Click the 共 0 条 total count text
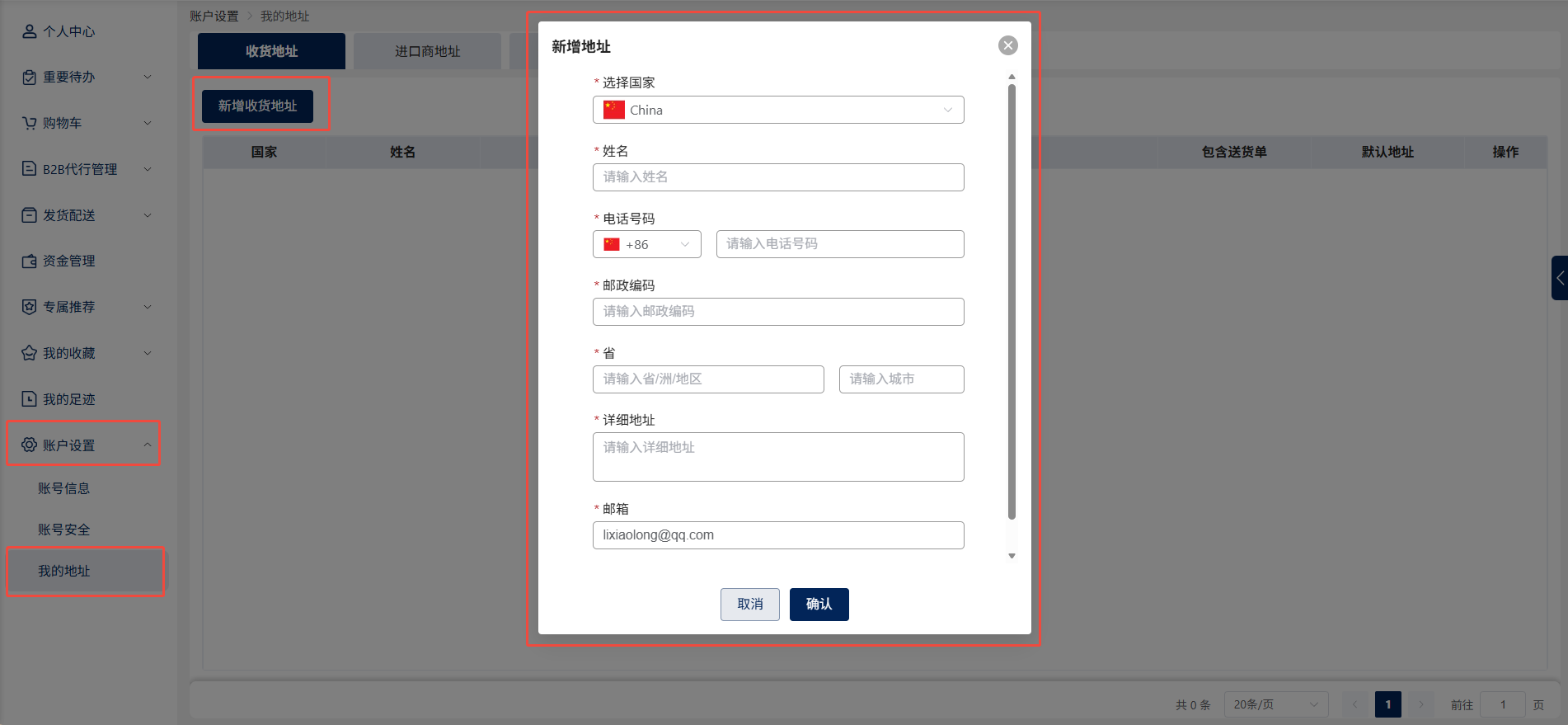Viewport: 1568px width, 725px height. (x=1193, y=705)
